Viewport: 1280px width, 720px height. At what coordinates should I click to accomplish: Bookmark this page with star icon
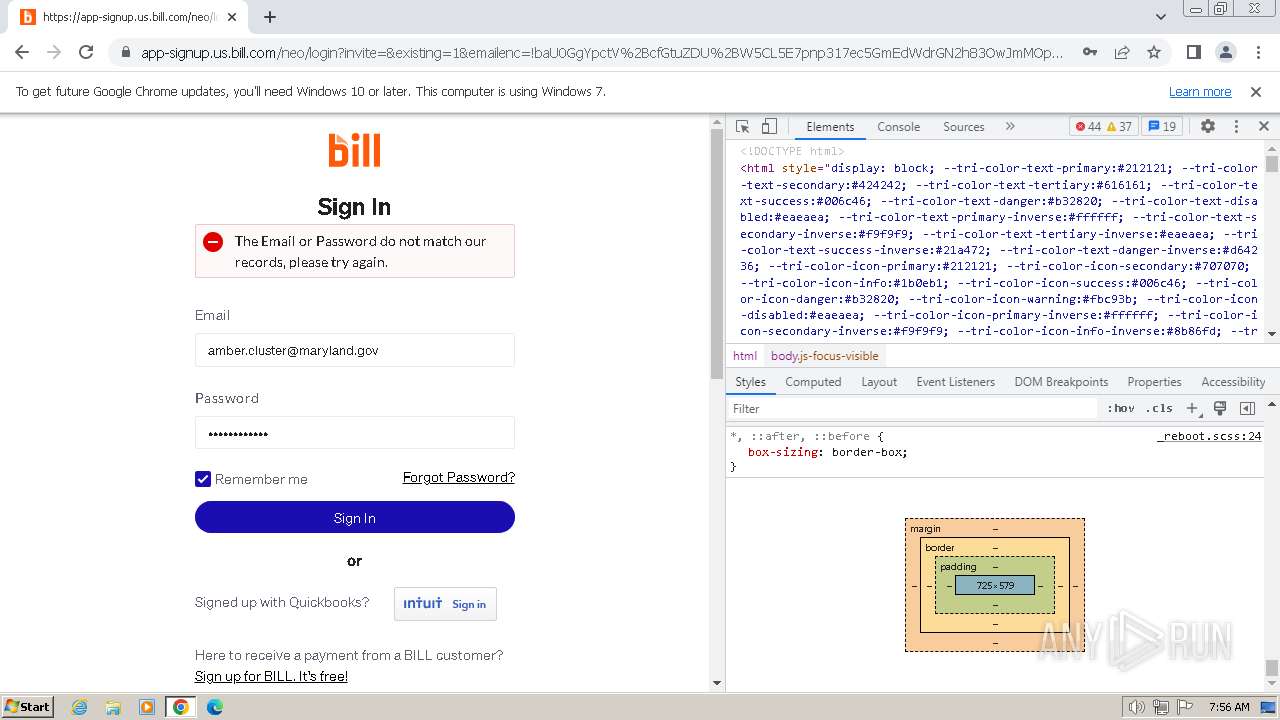tap(1154, 52)
